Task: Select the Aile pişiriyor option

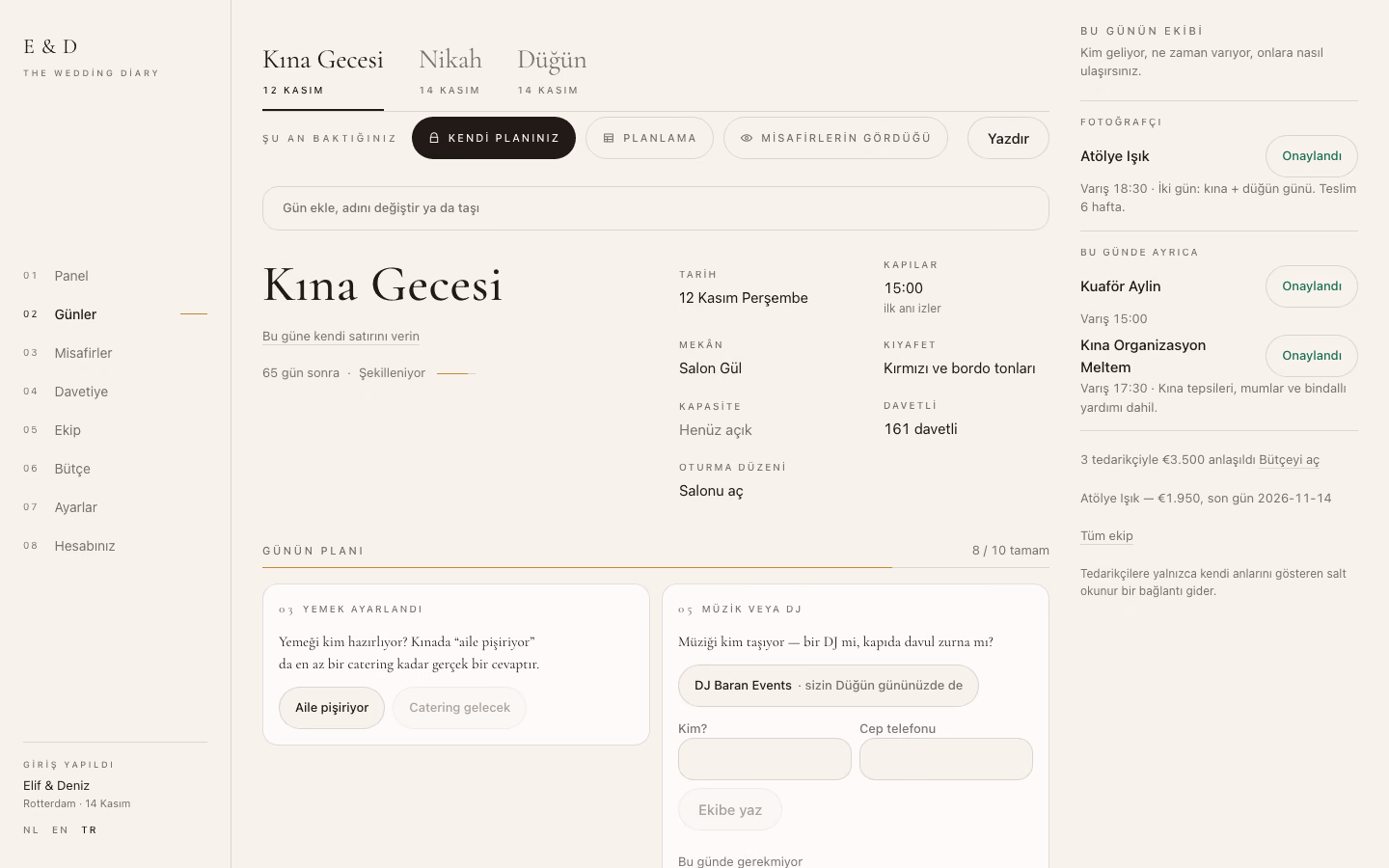Action: coord(332,708)
